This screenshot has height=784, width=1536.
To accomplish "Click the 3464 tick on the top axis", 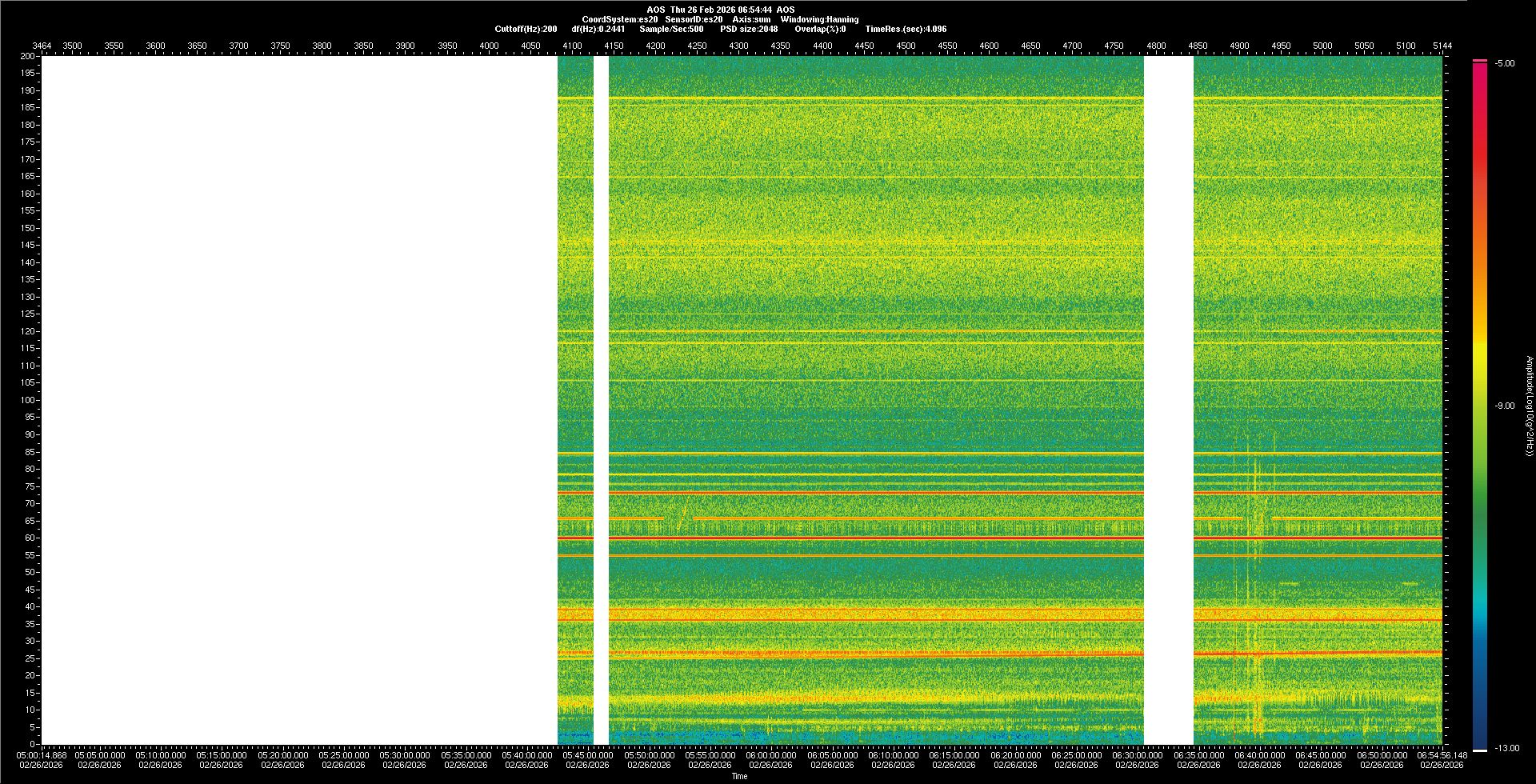I will 42,46.
